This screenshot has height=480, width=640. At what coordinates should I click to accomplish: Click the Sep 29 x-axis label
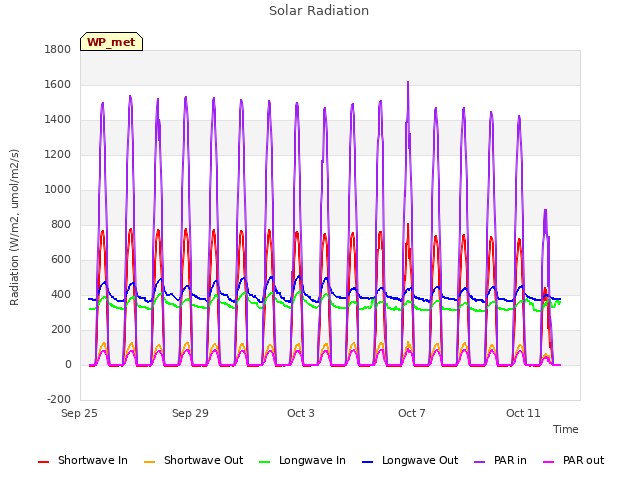[x=190, y=413]
